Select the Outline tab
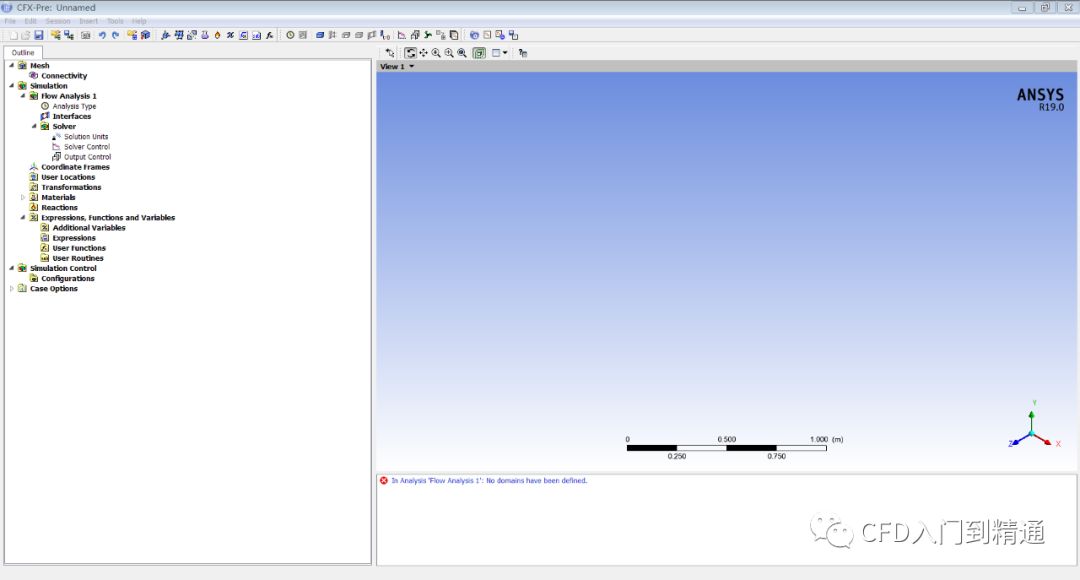This screenshot has height=580, width=1080. 23,52
